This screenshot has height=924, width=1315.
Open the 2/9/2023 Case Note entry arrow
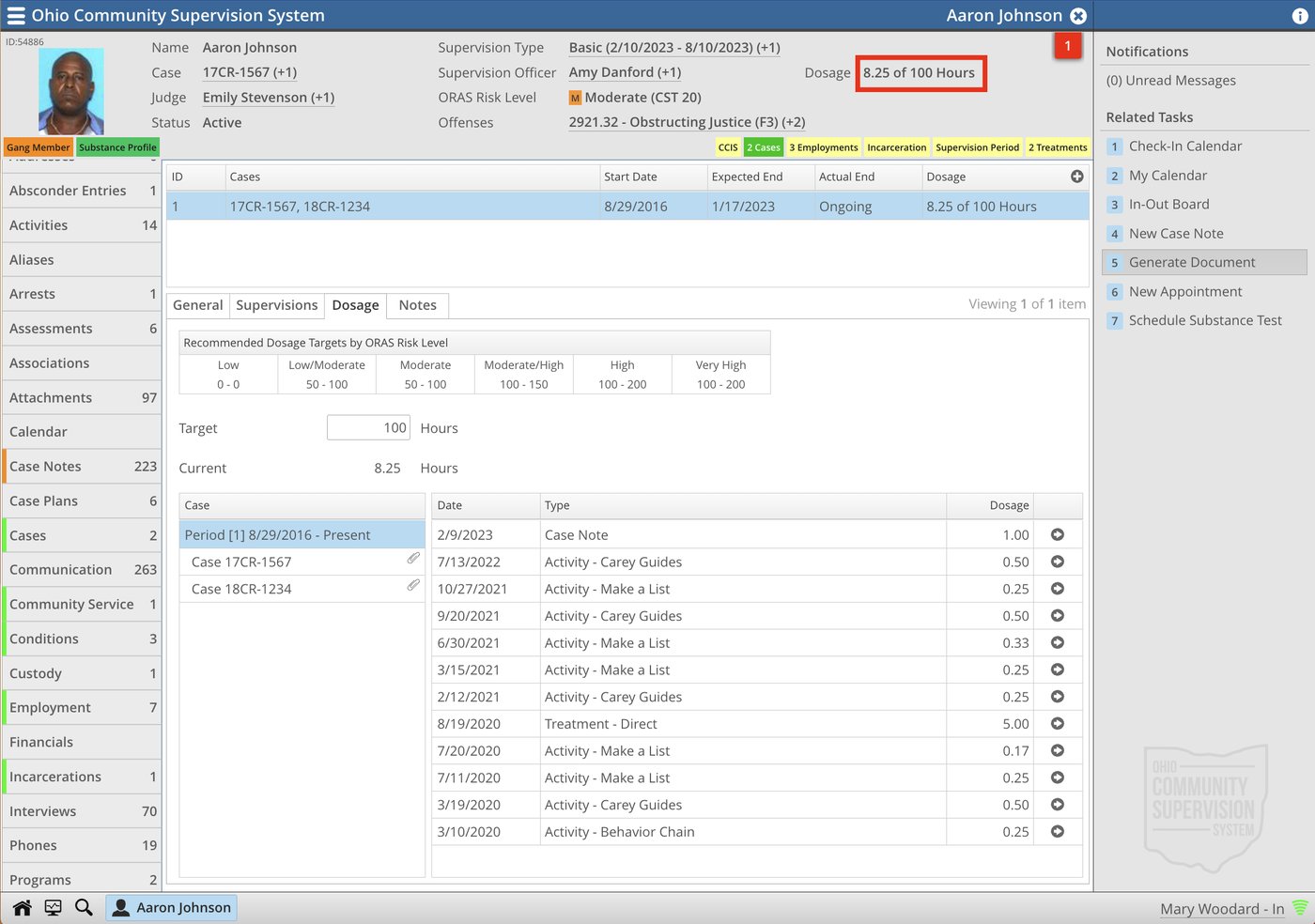click(1058, 534)
